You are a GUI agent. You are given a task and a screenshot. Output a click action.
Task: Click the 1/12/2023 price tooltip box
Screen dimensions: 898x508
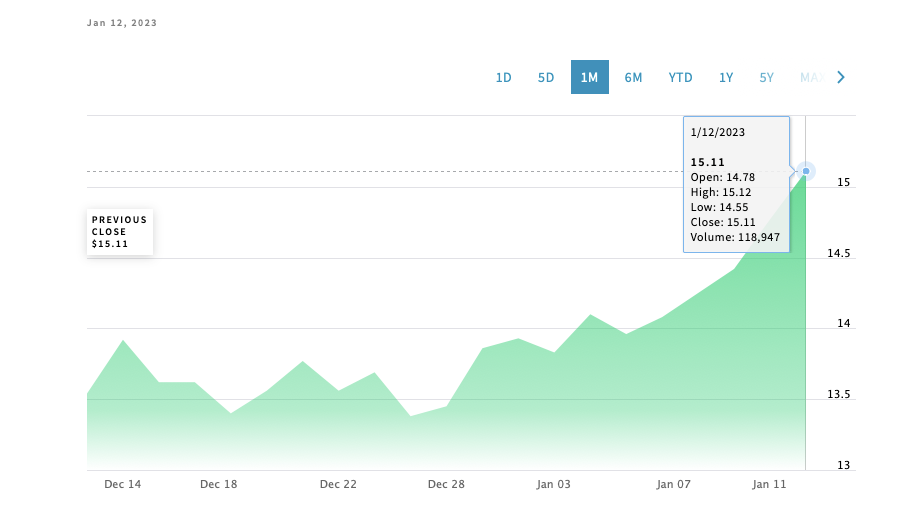[736, 184]
